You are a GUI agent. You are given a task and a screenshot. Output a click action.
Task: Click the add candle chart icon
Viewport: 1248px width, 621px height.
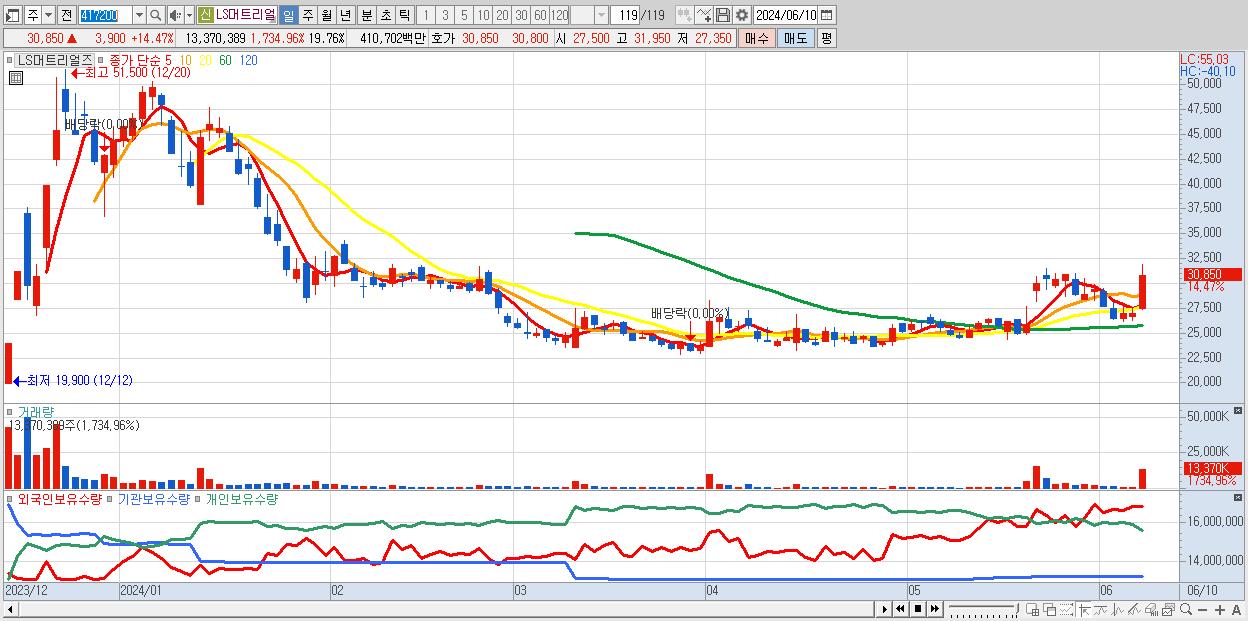684,15
